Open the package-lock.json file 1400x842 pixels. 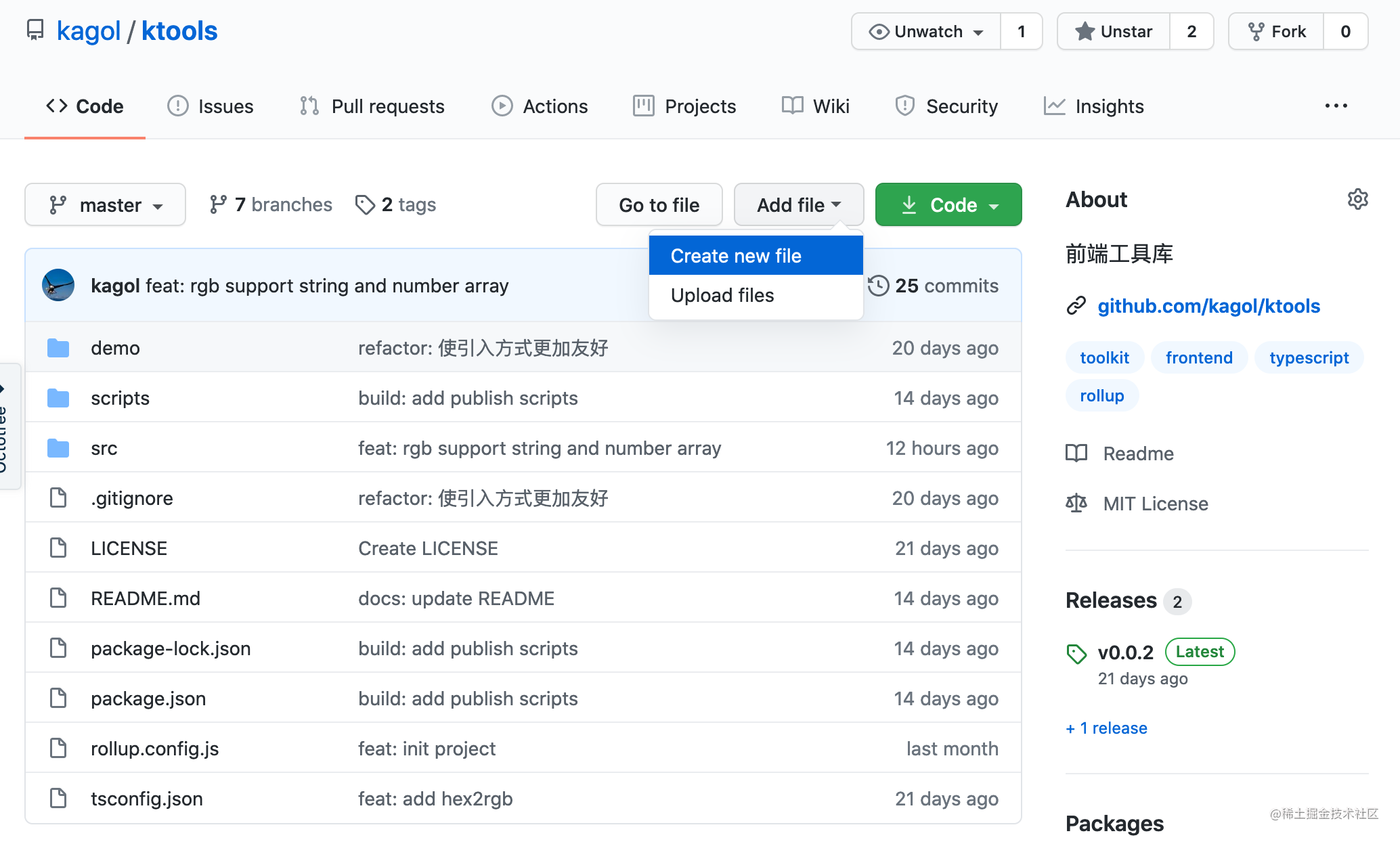coord(171,648)
